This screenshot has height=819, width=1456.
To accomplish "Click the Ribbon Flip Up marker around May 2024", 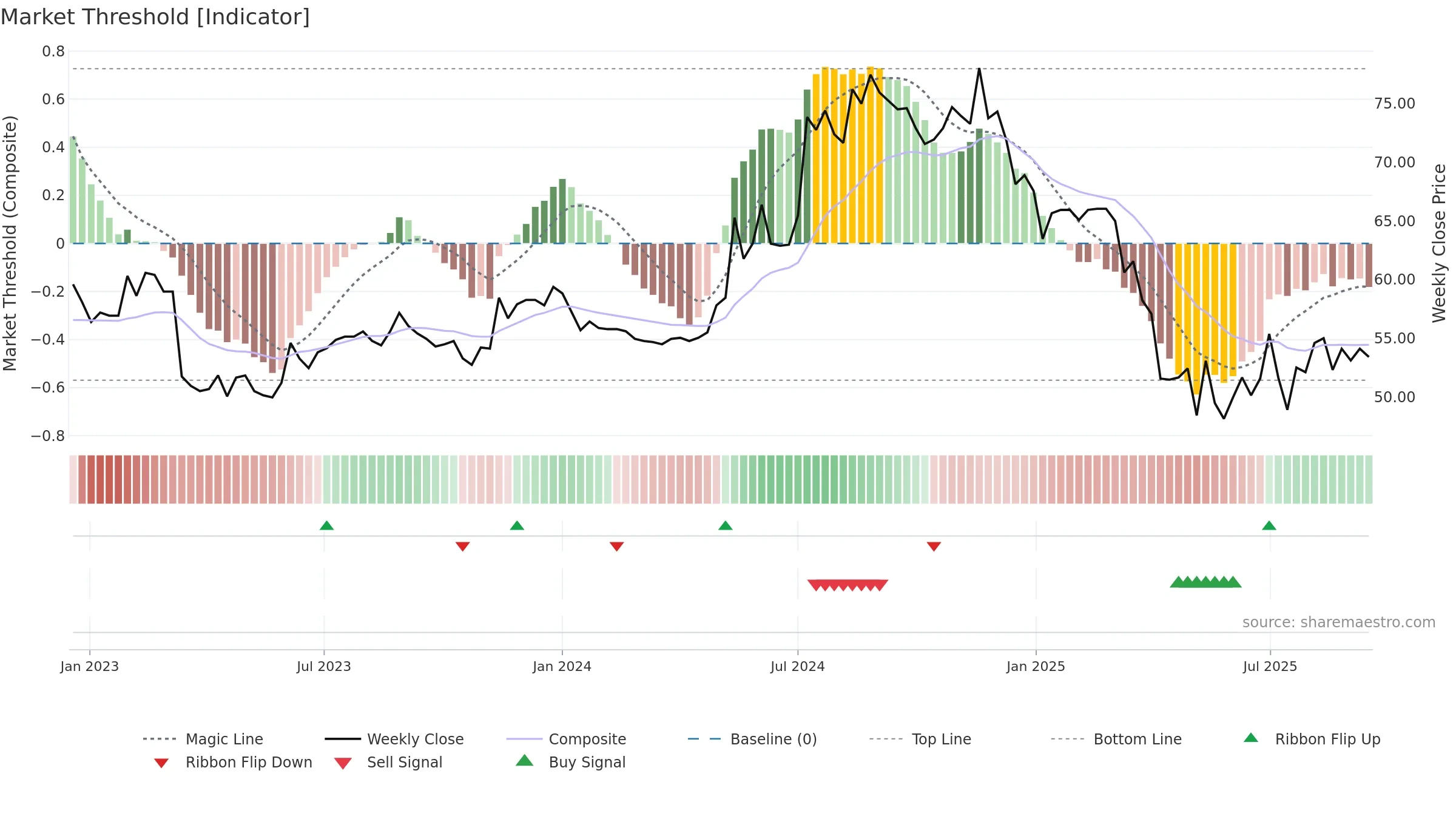I will pyautogui.click(x=726, y=525).
